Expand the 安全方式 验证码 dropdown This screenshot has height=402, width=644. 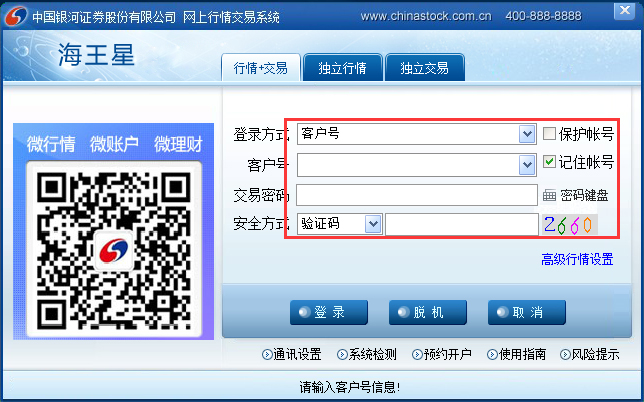tap(373, 224)
